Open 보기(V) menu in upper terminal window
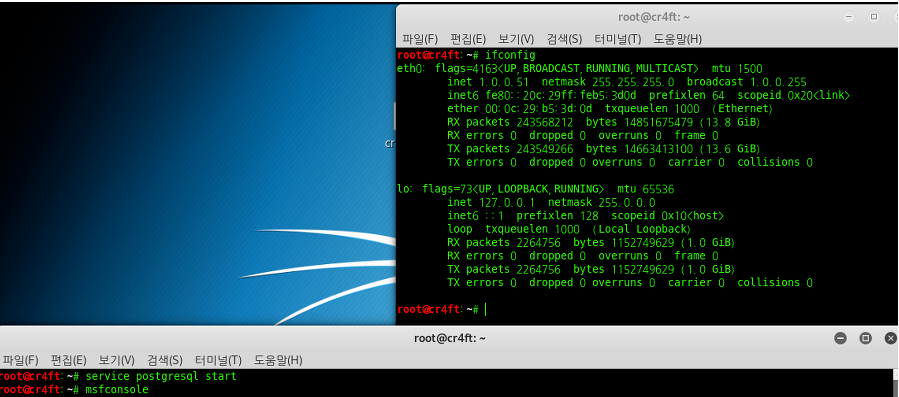 (516, 39)
